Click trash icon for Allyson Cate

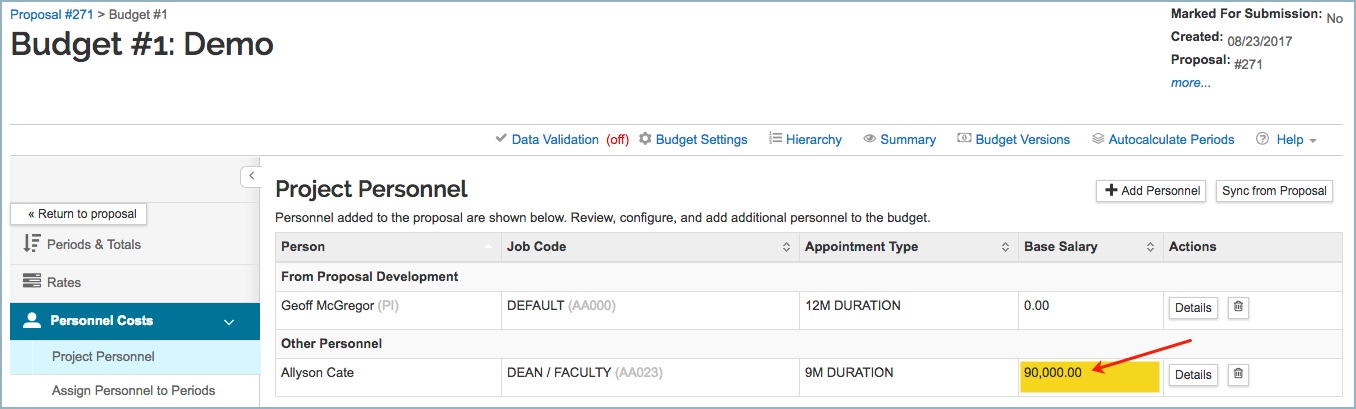tap(1238, 374)
